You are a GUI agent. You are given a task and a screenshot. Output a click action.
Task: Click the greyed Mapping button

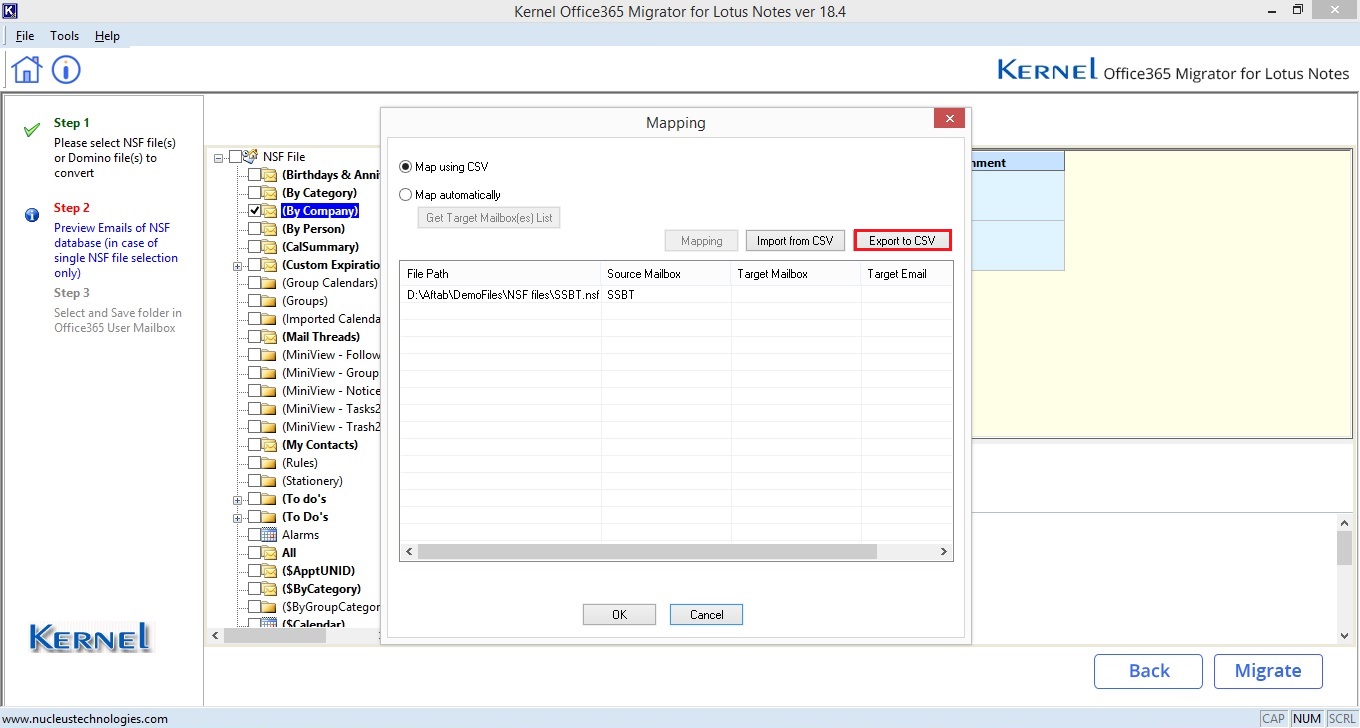(x=701, y=241)
